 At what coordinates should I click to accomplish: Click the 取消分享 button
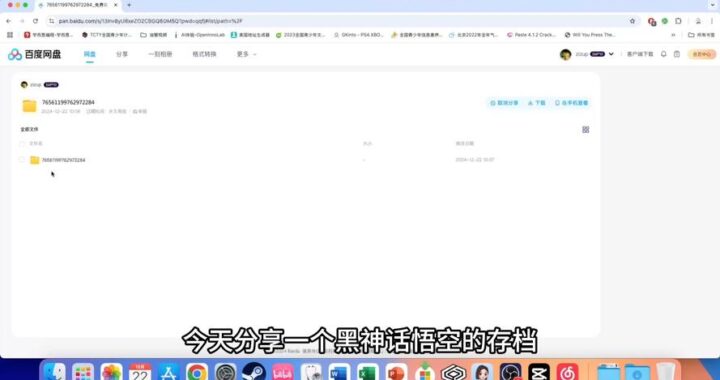(504, 103)
